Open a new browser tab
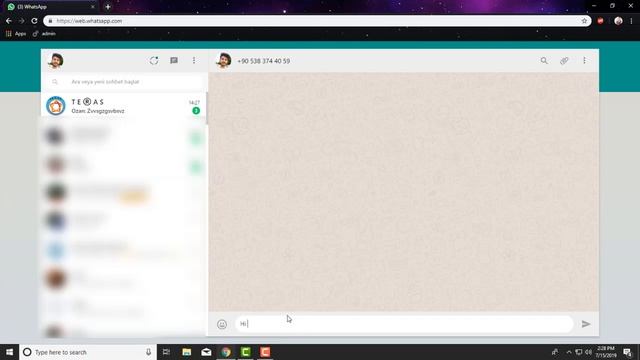This screenshot has width=640, height=360. [x=108, y=7]
